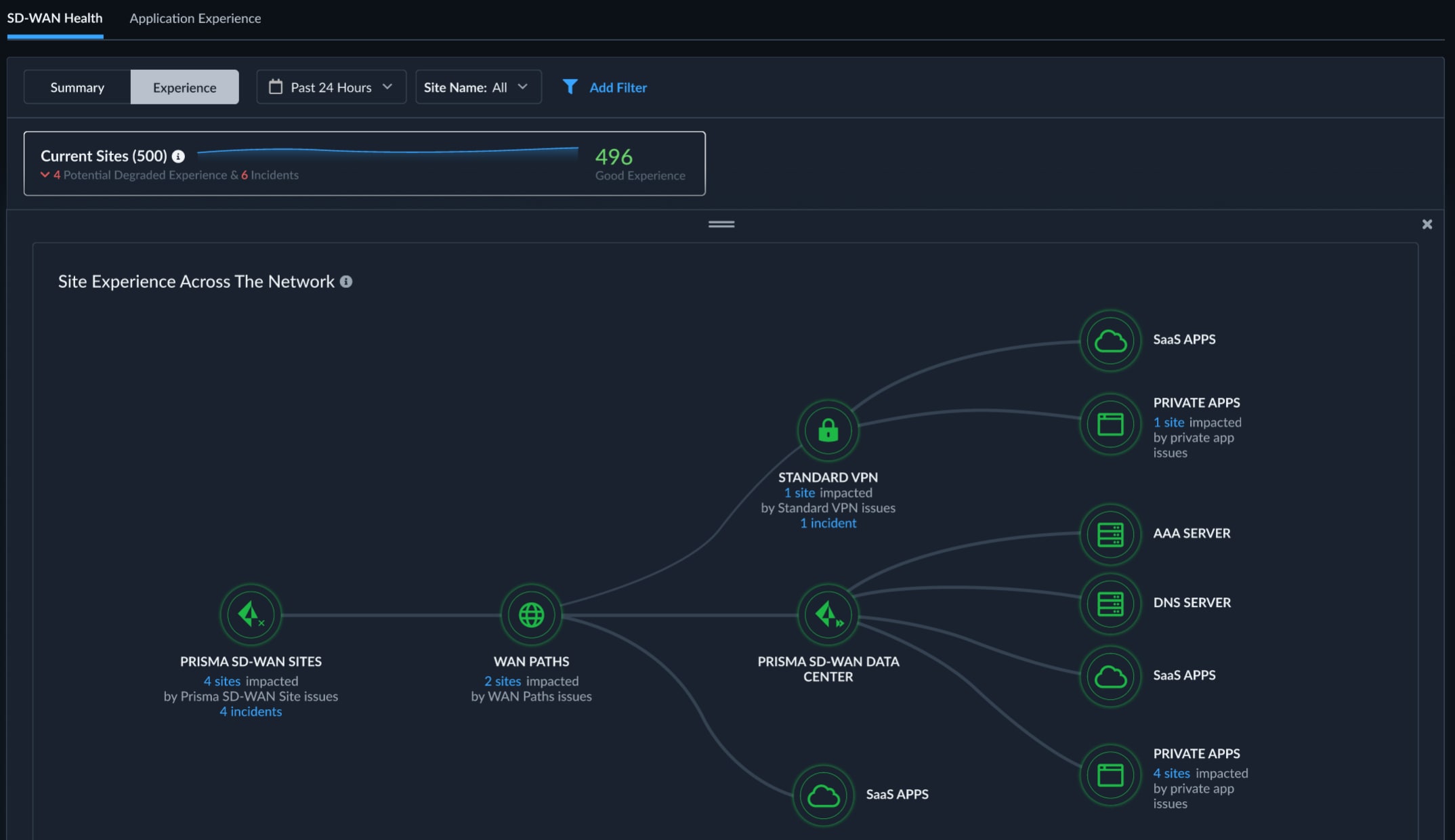The width and height of the screenshot is (1455, 840).
Task: Close the Site Experience panel with the X
Action: 1427,224
